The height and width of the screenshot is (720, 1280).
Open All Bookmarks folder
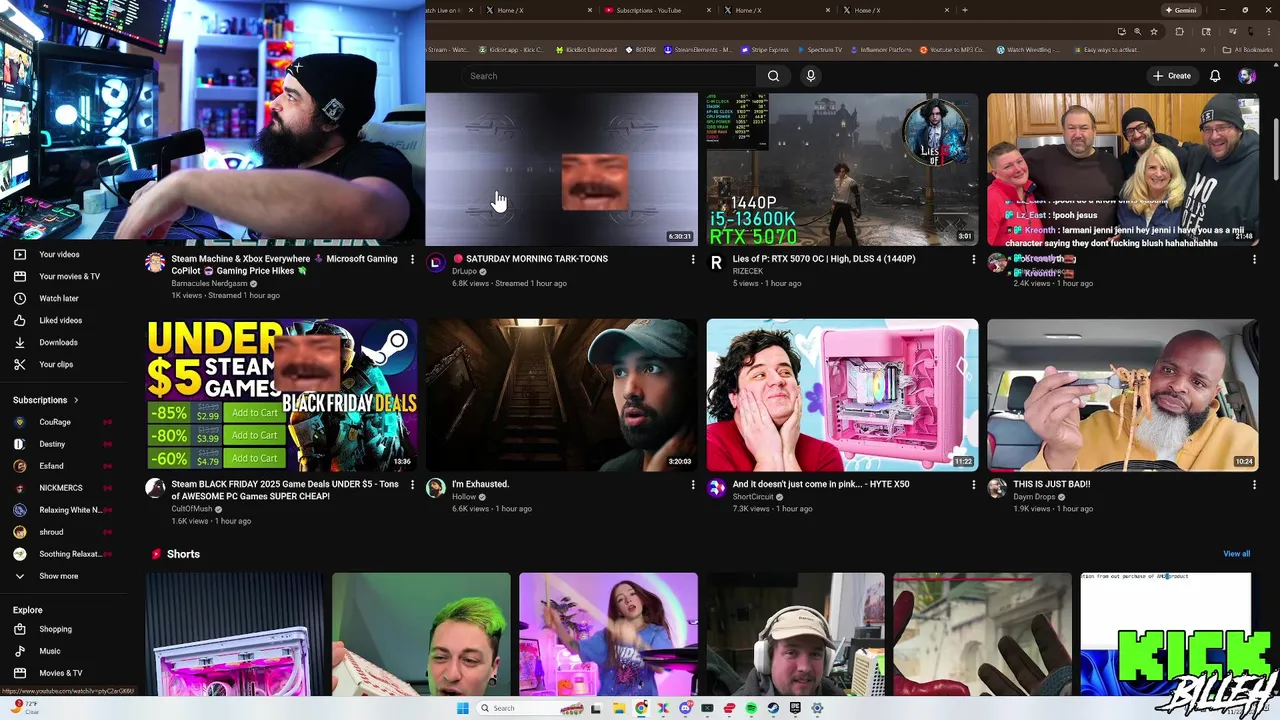pos(1247,50)
